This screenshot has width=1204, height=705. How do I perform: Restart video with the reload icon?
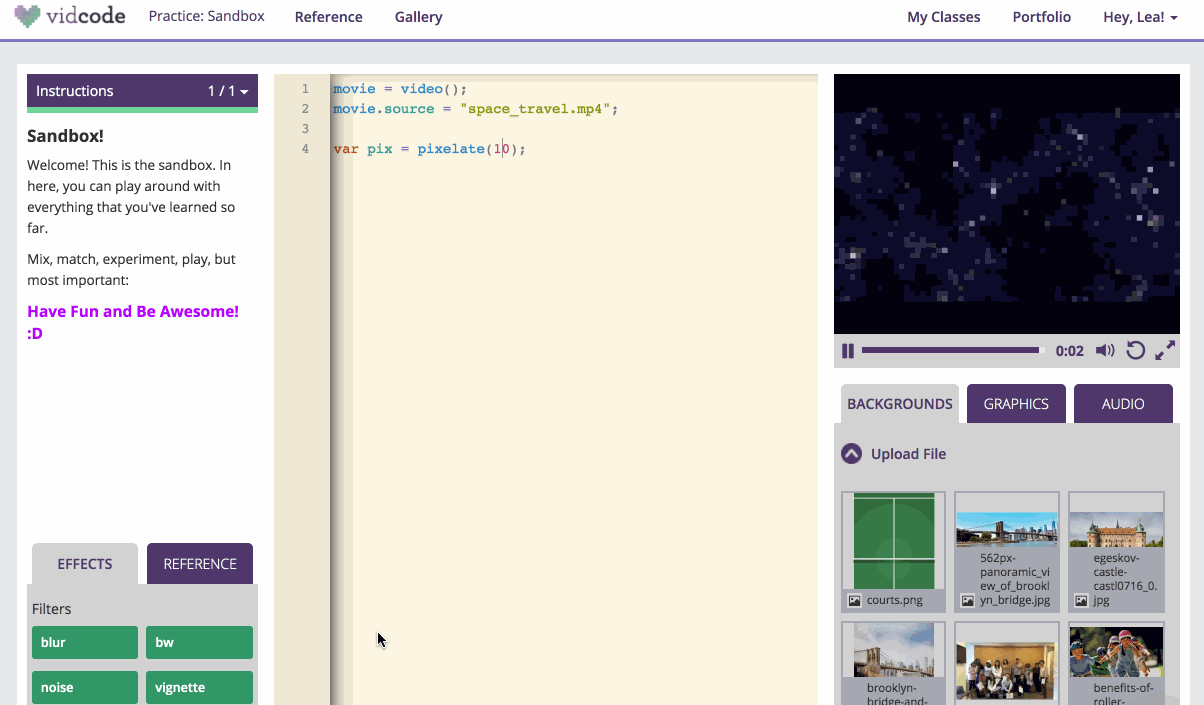(x=1135, y=350)
